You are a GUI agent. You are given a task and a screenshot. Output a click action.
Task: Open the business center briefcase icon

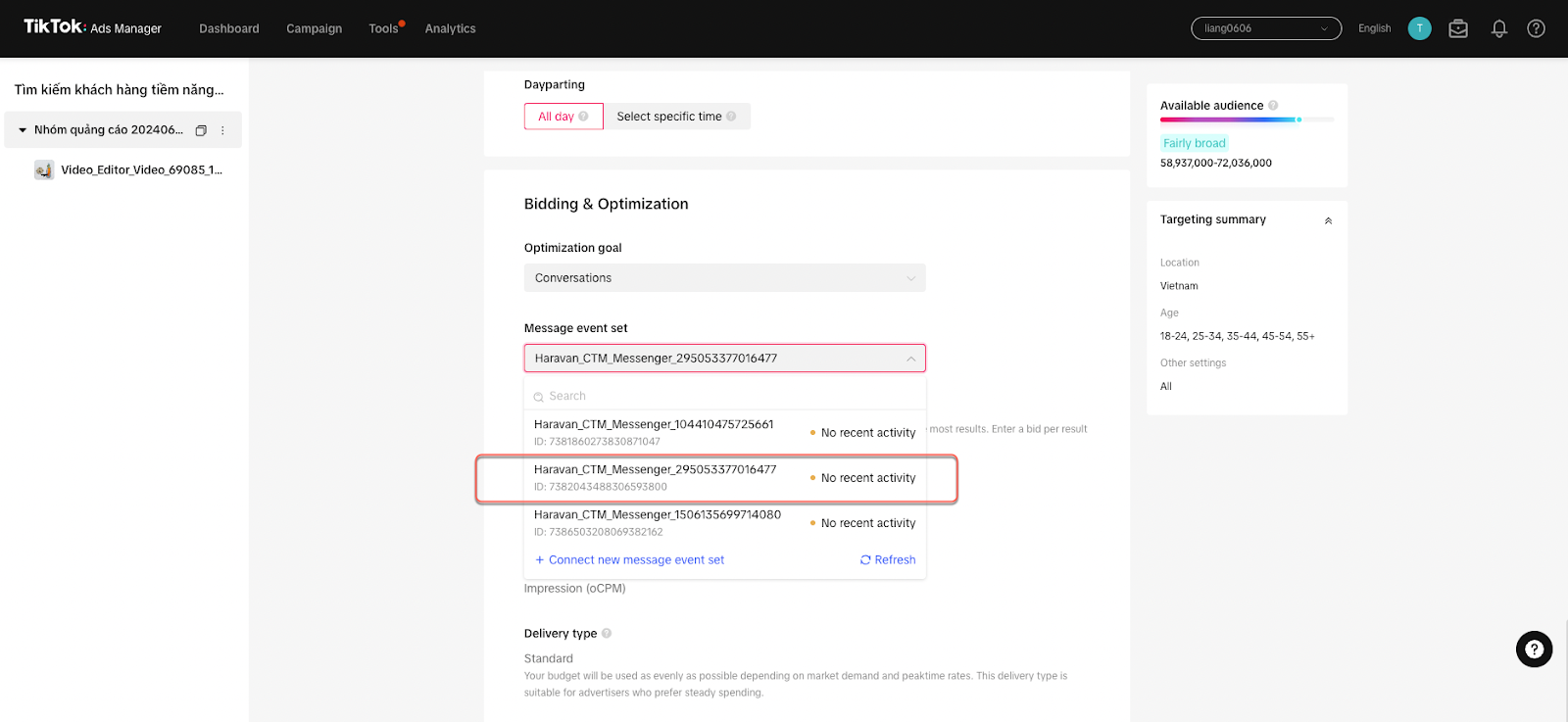tap(1458, 29)
